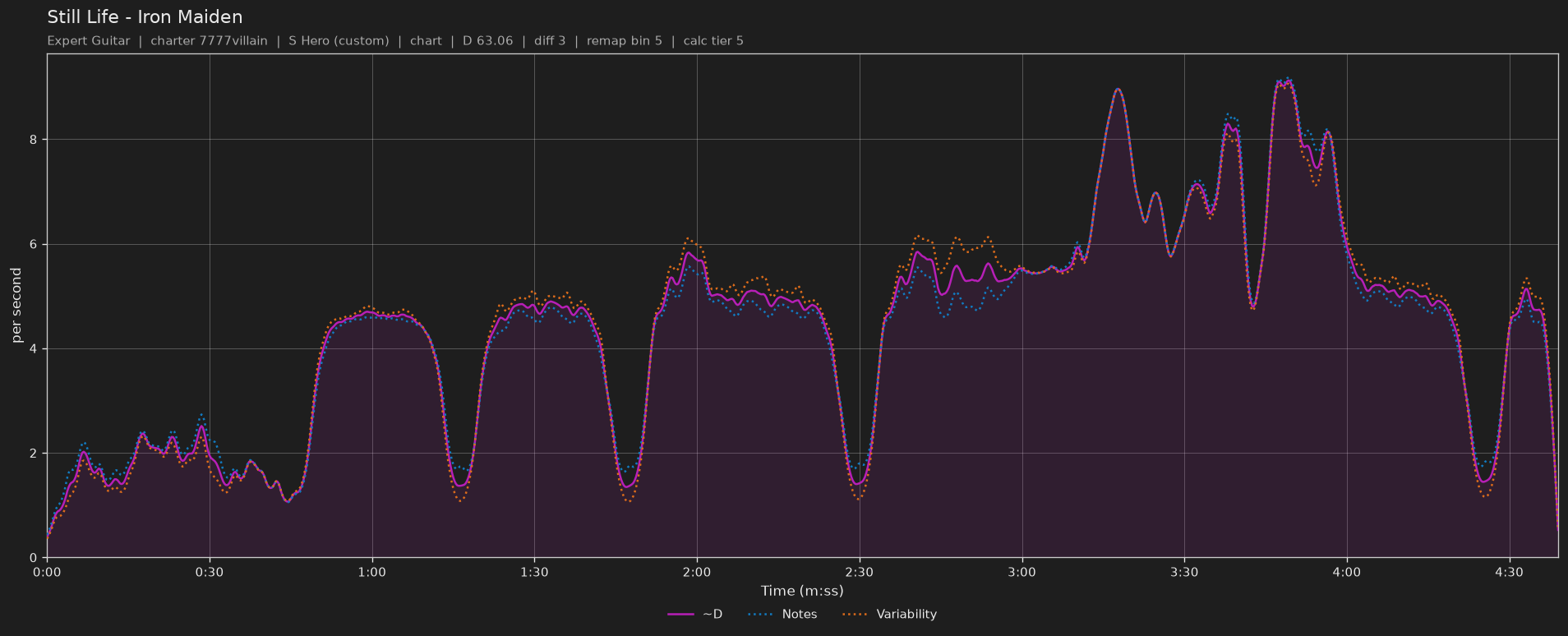Select the word "chart" in the subtitle
The image size is (1568, 636).
(426, 41)
